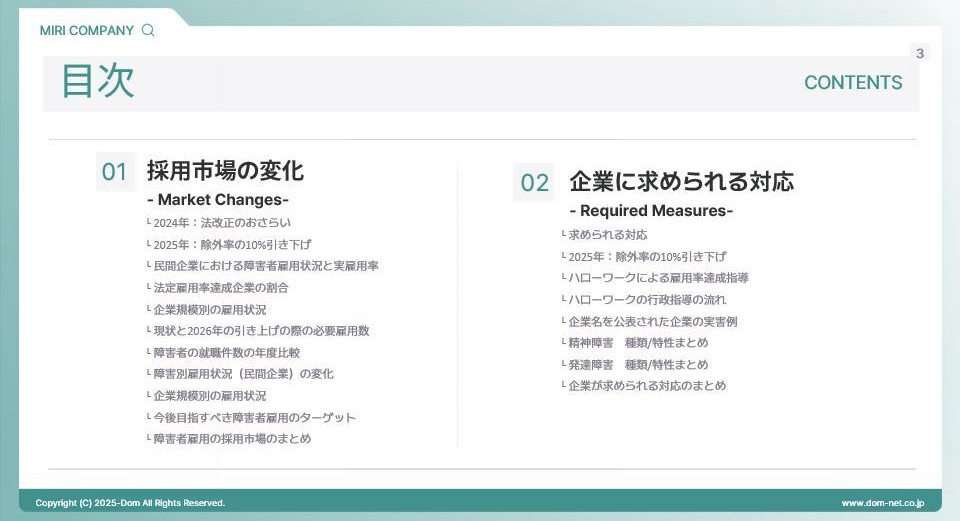
Task: Click 今後目指すべき障害者雇用のターゲット entry
Action: [x=254, y=418]
